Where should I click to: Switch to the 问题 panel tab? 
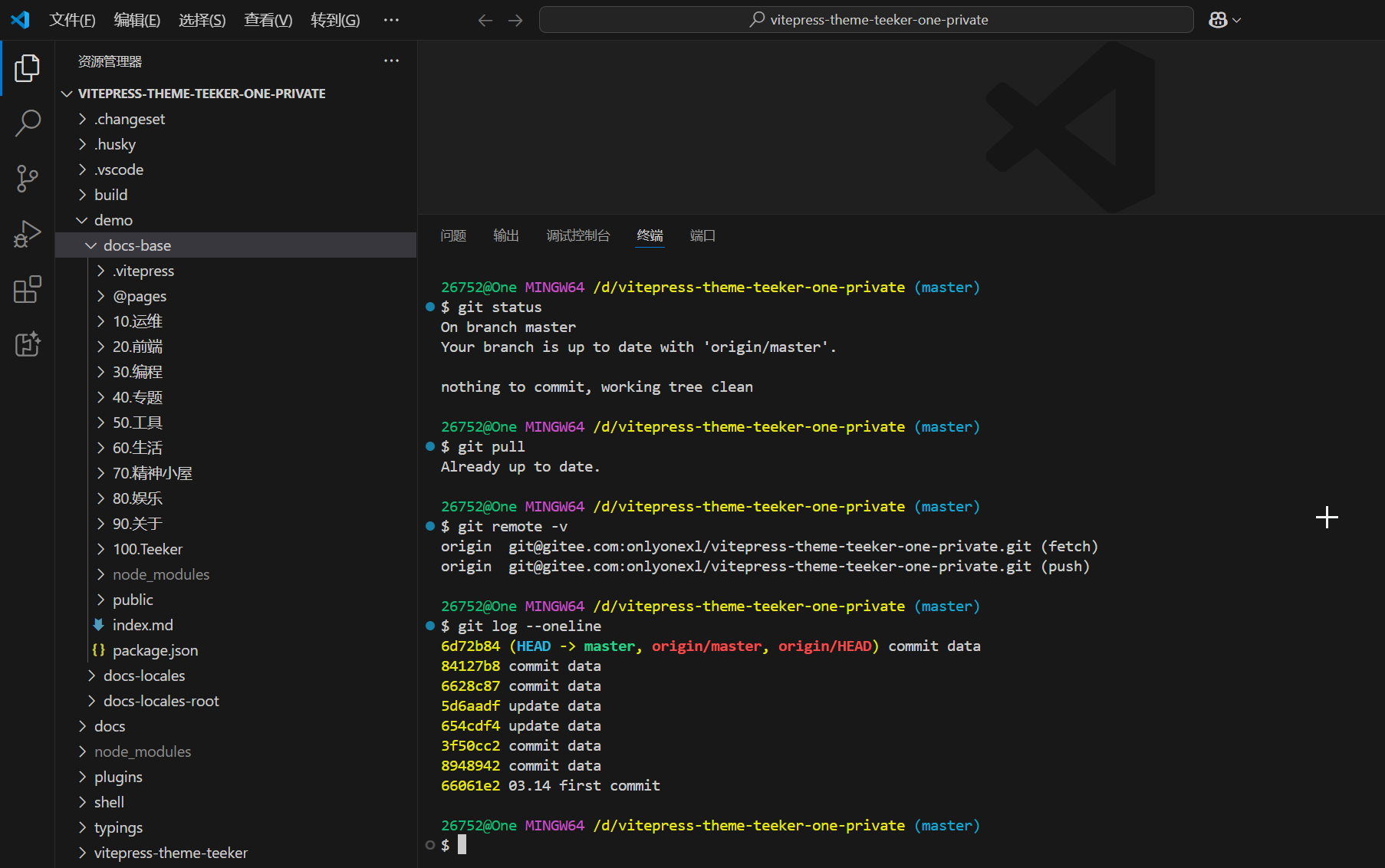tap(453, 235)
